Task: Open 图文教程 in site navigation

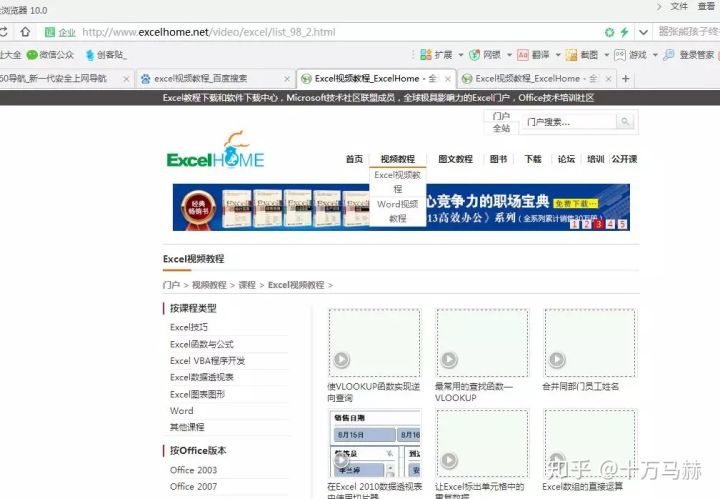Action: point(455,159)
